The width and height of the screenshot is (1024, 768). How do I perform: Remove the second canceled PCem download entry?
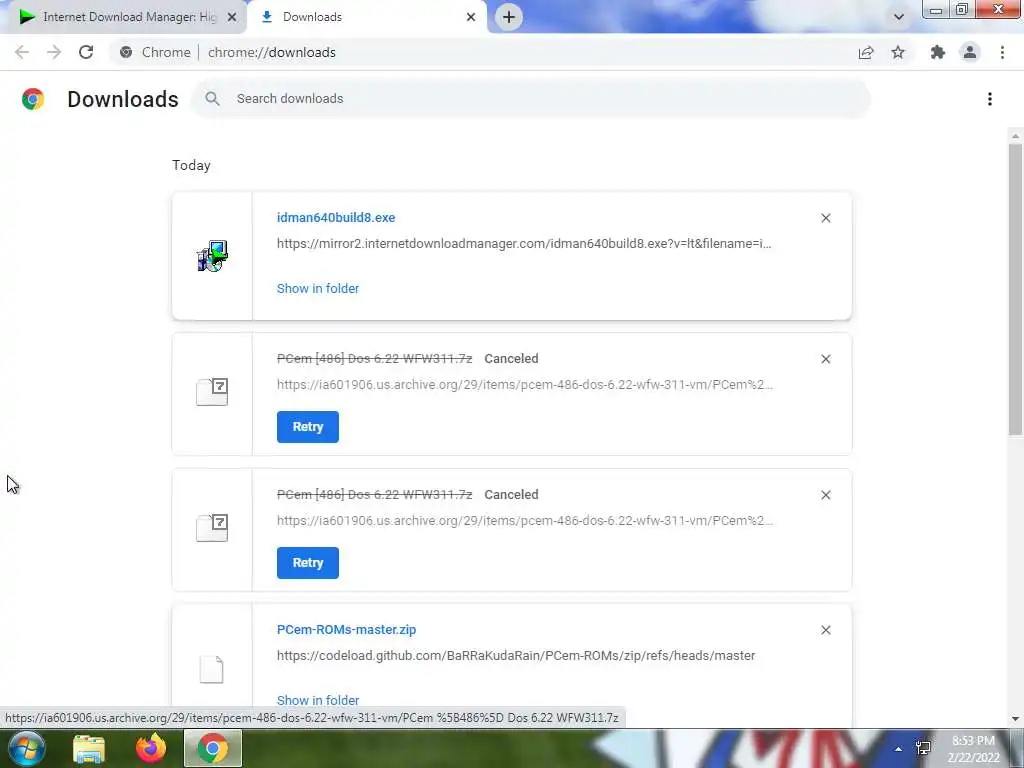(825, 495)
